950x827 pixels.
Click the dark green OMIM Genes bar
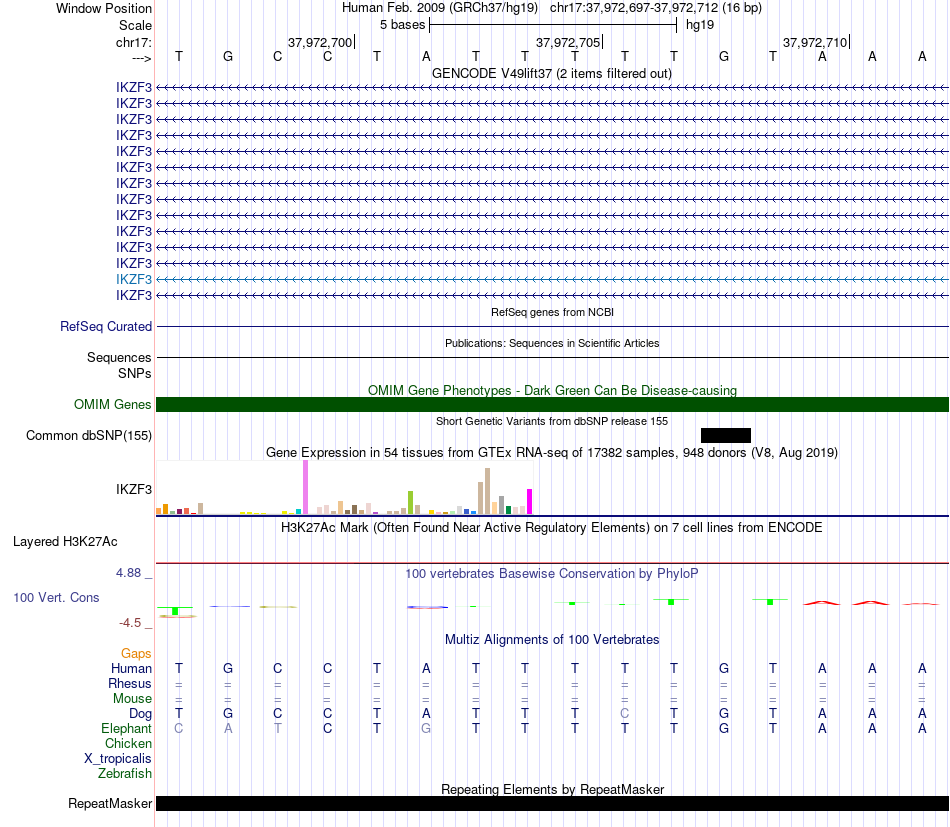(x=552, y=405)
